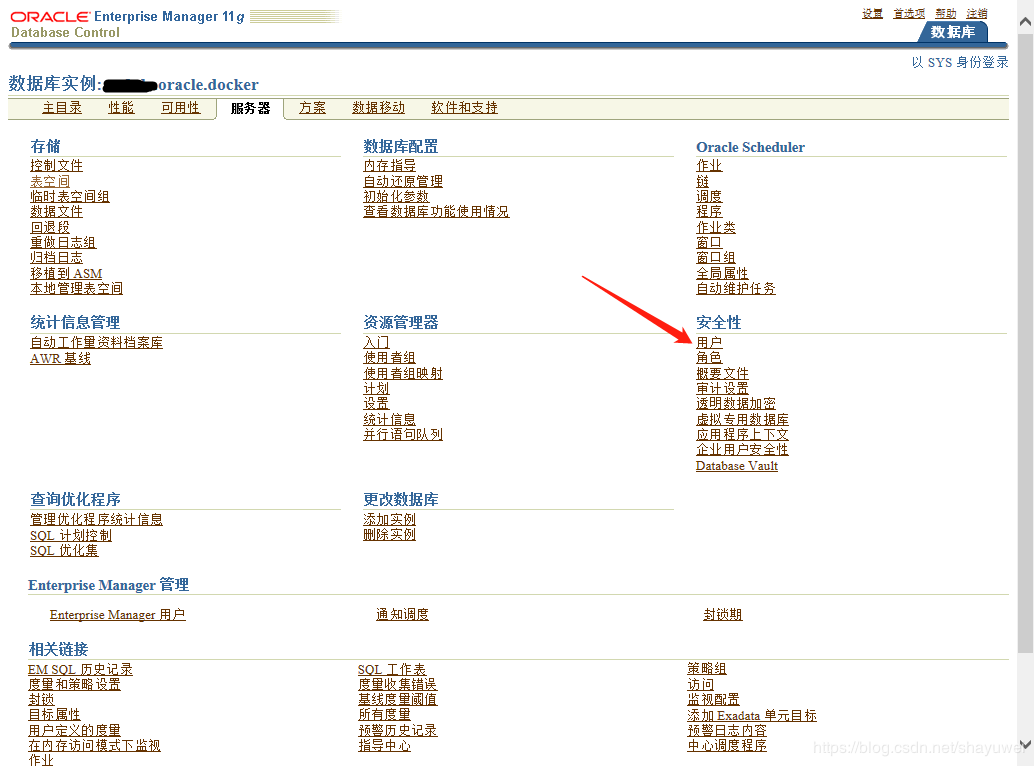
Task: Open the 表空间 link
Action: [x=50, y=181]
